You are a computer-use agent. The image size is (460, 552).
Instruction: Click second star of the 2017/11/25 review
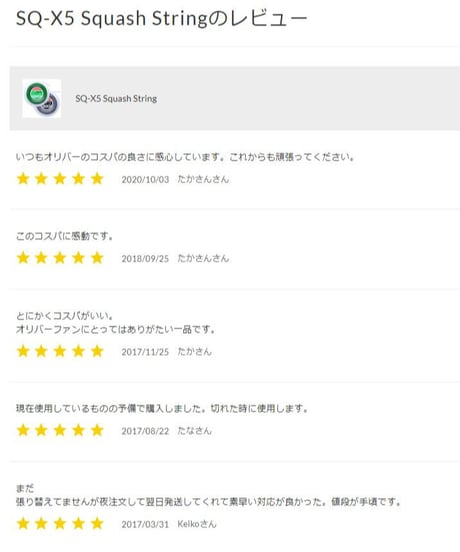pos(41,351)
